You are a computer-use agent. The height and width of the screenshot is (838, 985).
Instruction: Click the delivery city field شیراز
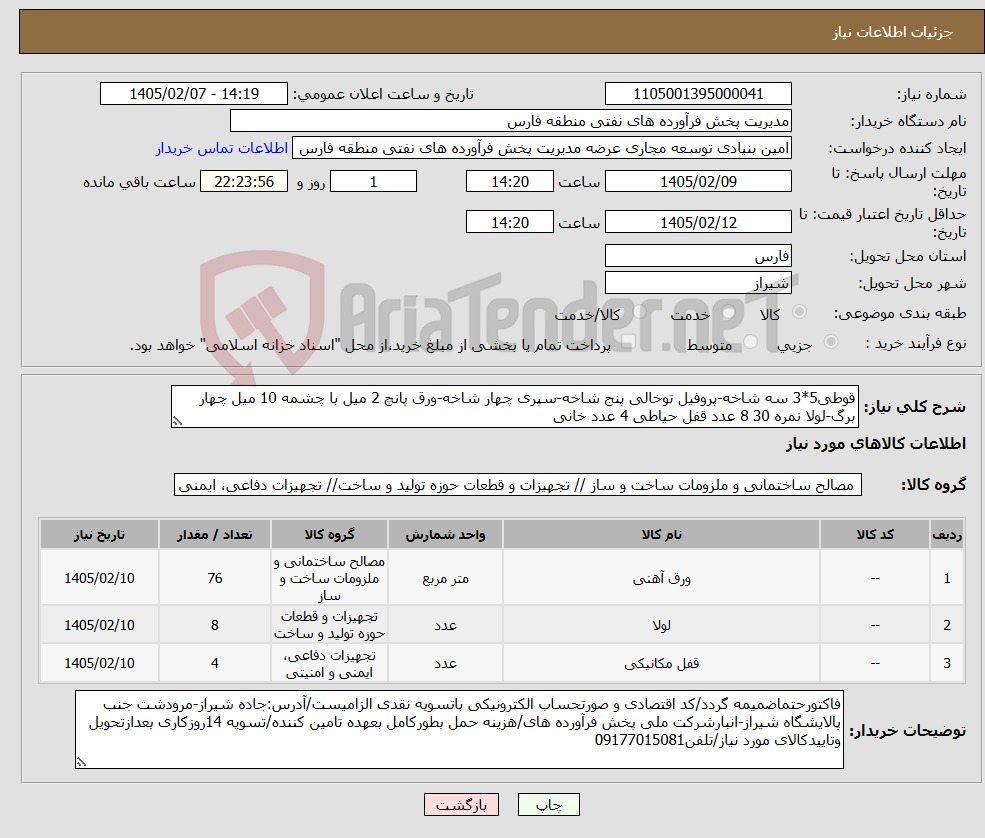pyautogui.click(x=698, y=283)
